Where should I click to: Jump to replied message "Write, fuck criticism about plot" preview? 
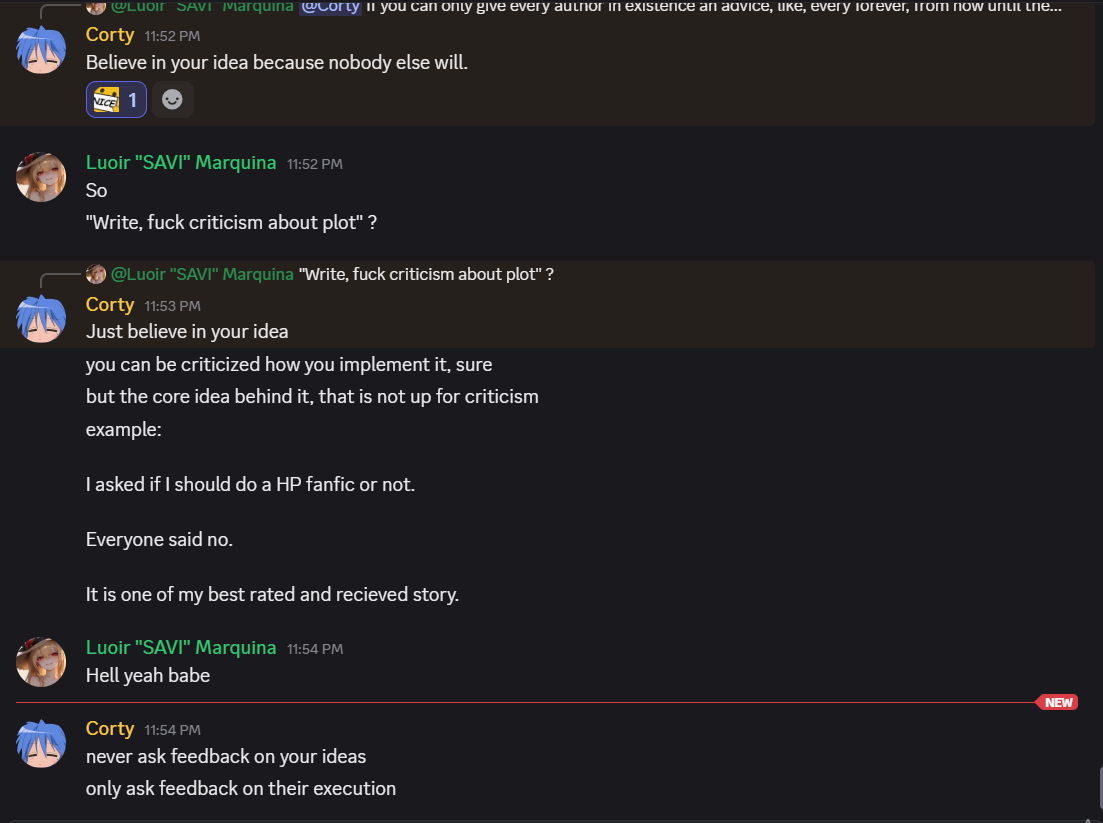tap(426, 274)
